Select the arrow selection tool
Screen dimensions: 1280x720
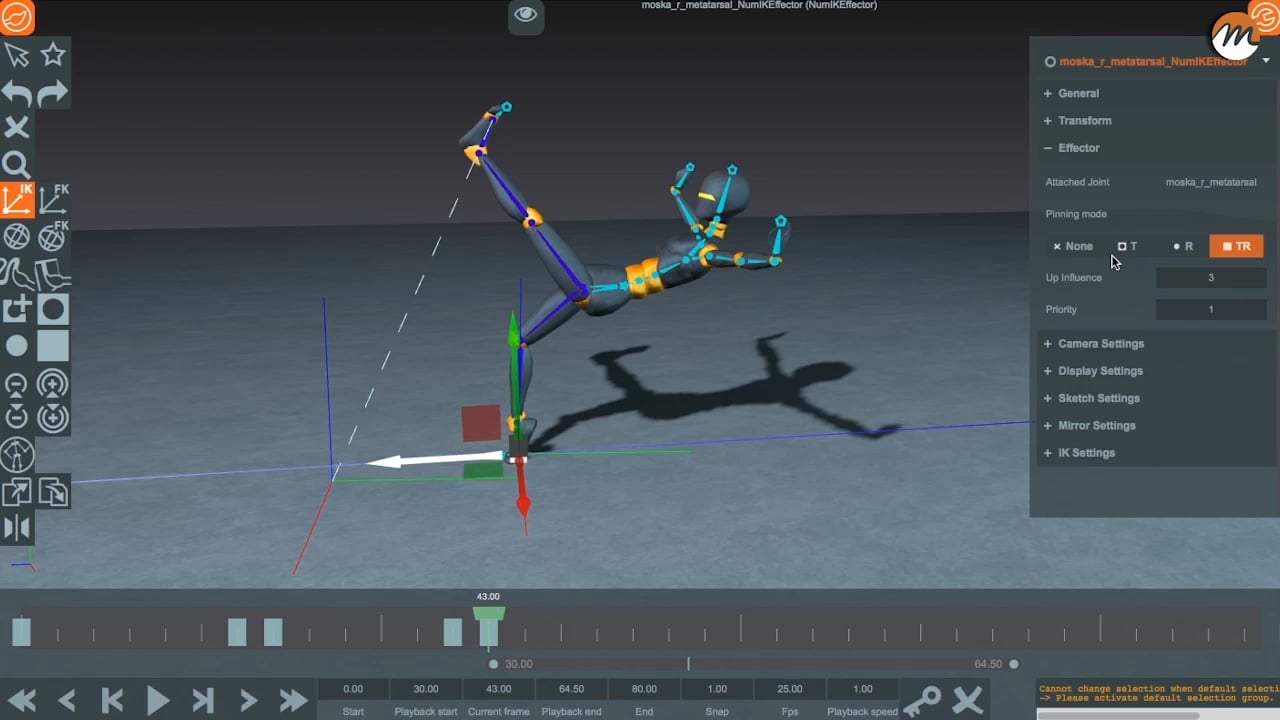pyautogui.click(x=17, y=55)
